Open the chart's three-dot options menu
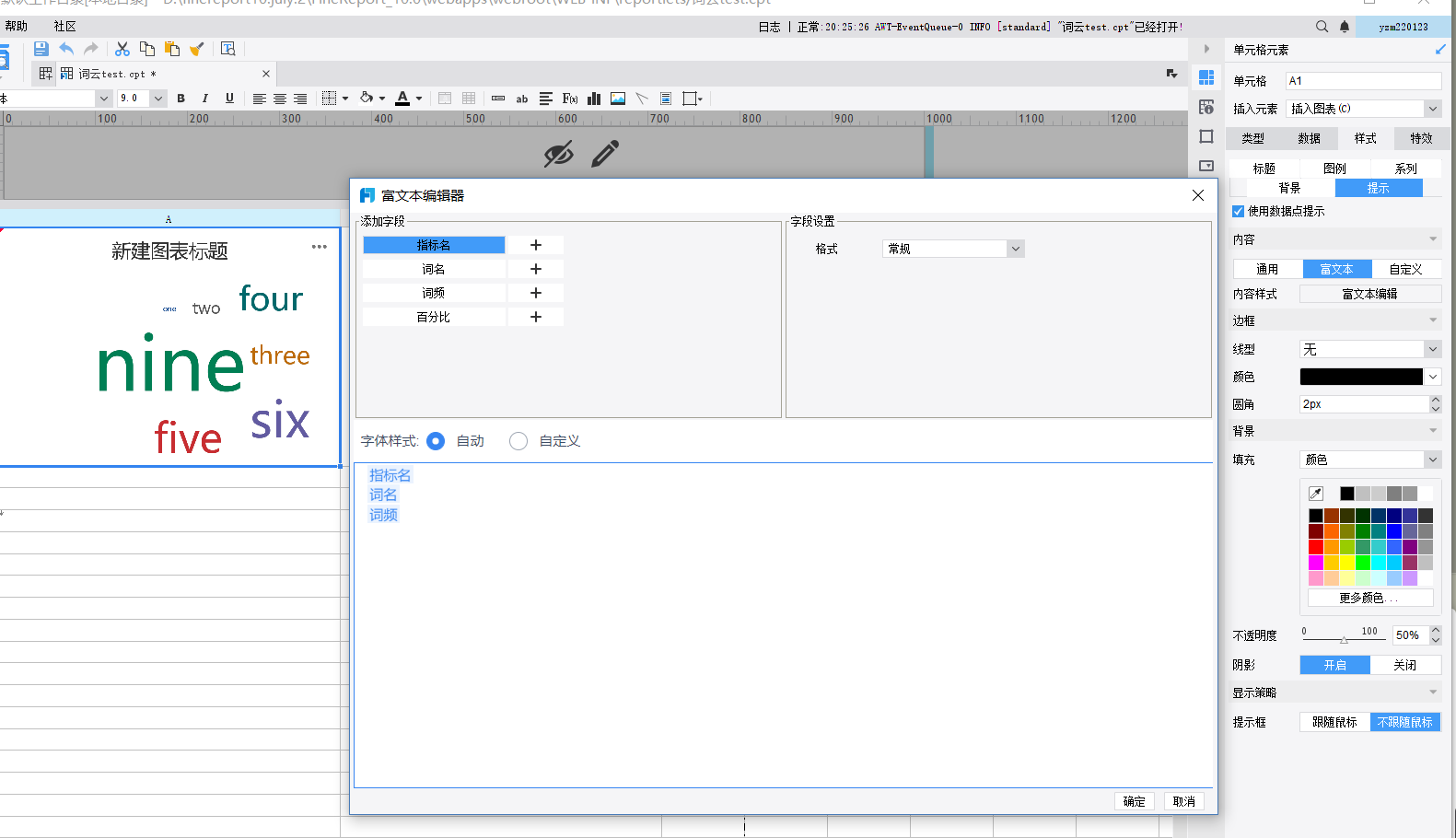 (320, 247)
